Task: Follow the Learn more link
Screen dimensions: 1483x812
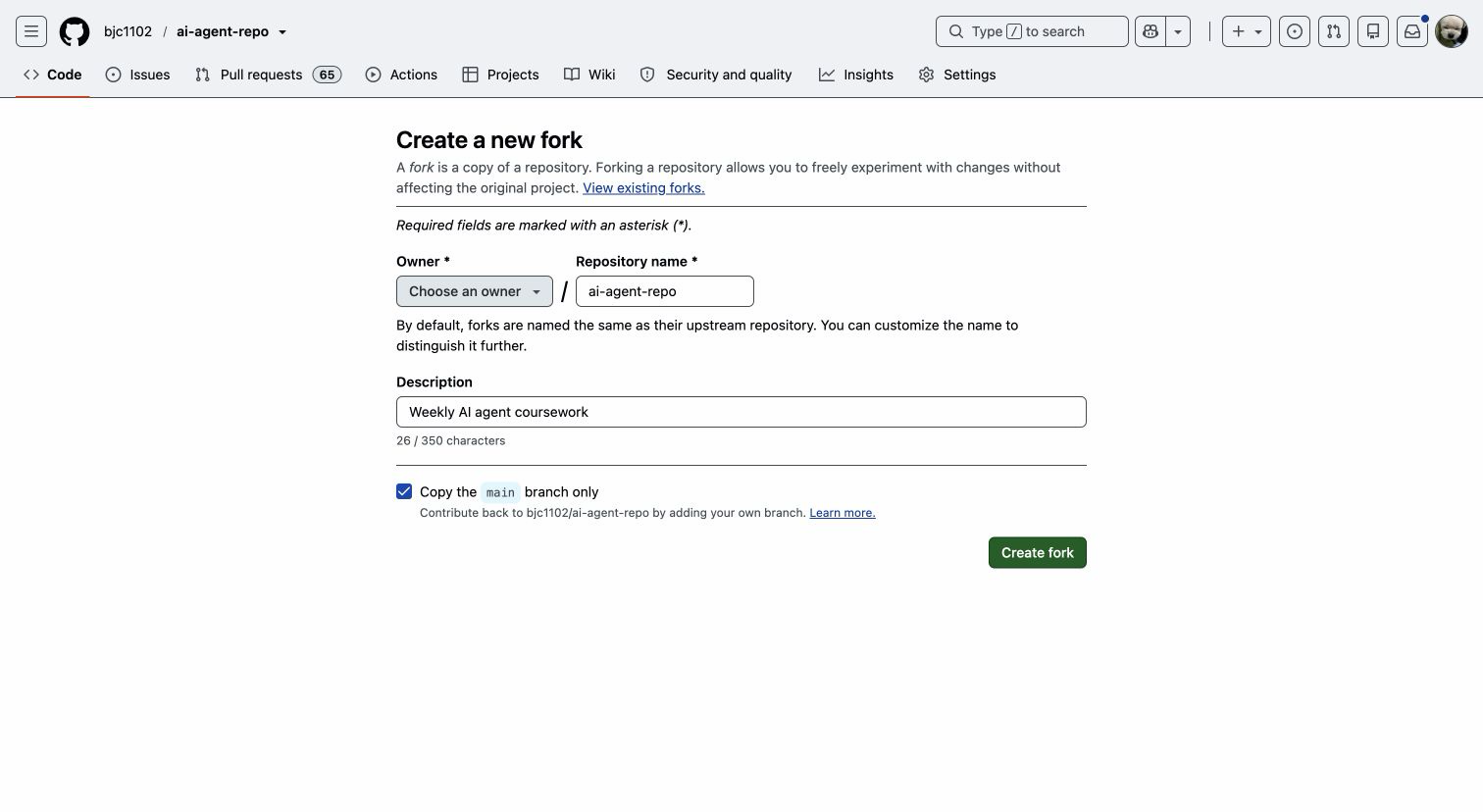Action: (x=843, y=513)
